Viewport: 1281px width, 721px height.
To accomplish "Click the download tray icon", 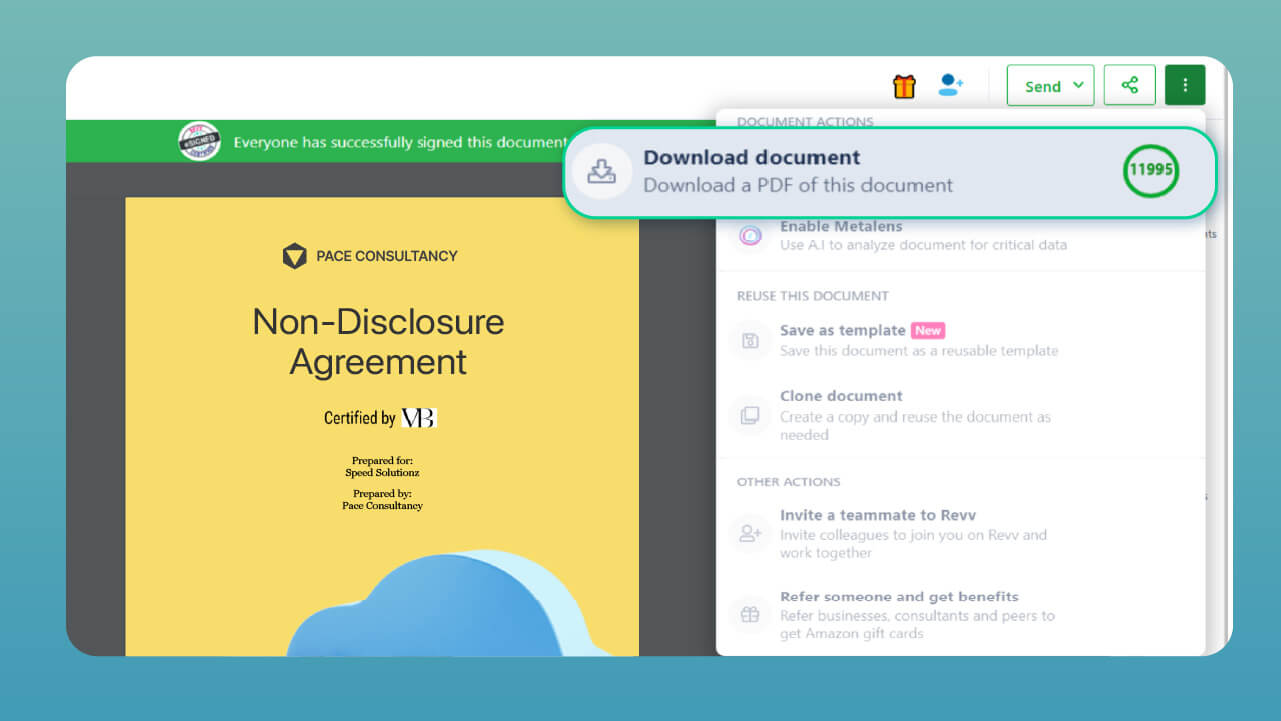I will coord(601,171).
